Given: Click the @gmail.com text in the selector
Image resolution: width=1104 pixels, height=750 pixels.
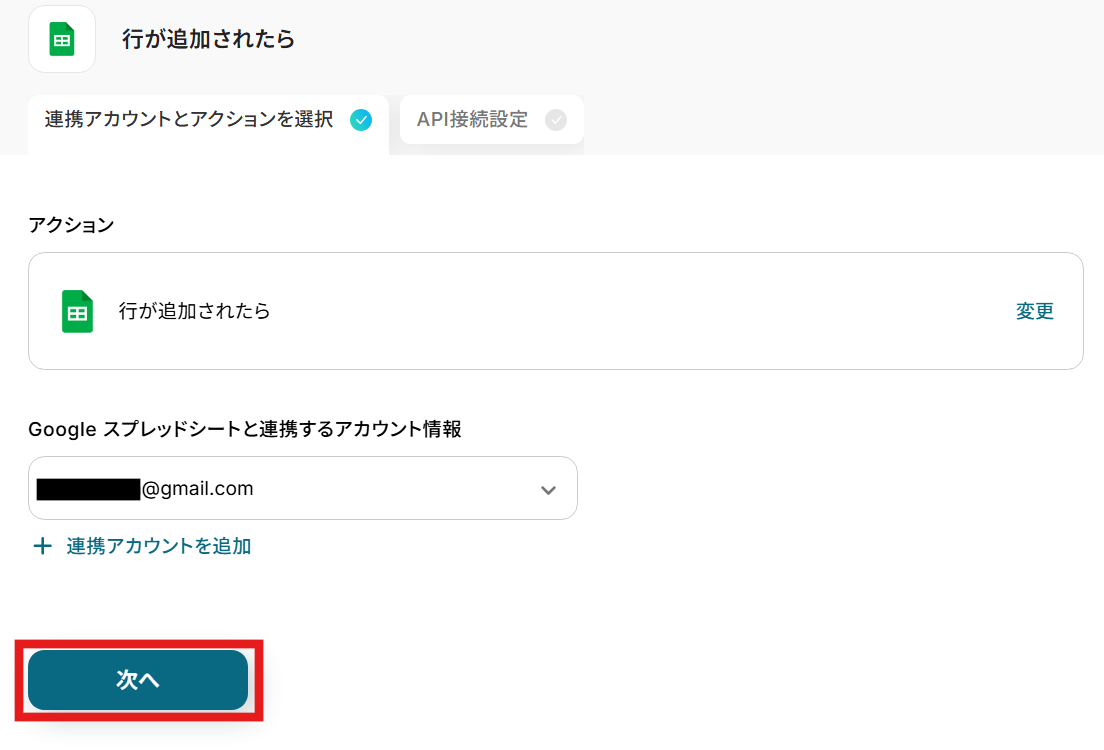Looking at the screenshot, I should click(197, 489).
